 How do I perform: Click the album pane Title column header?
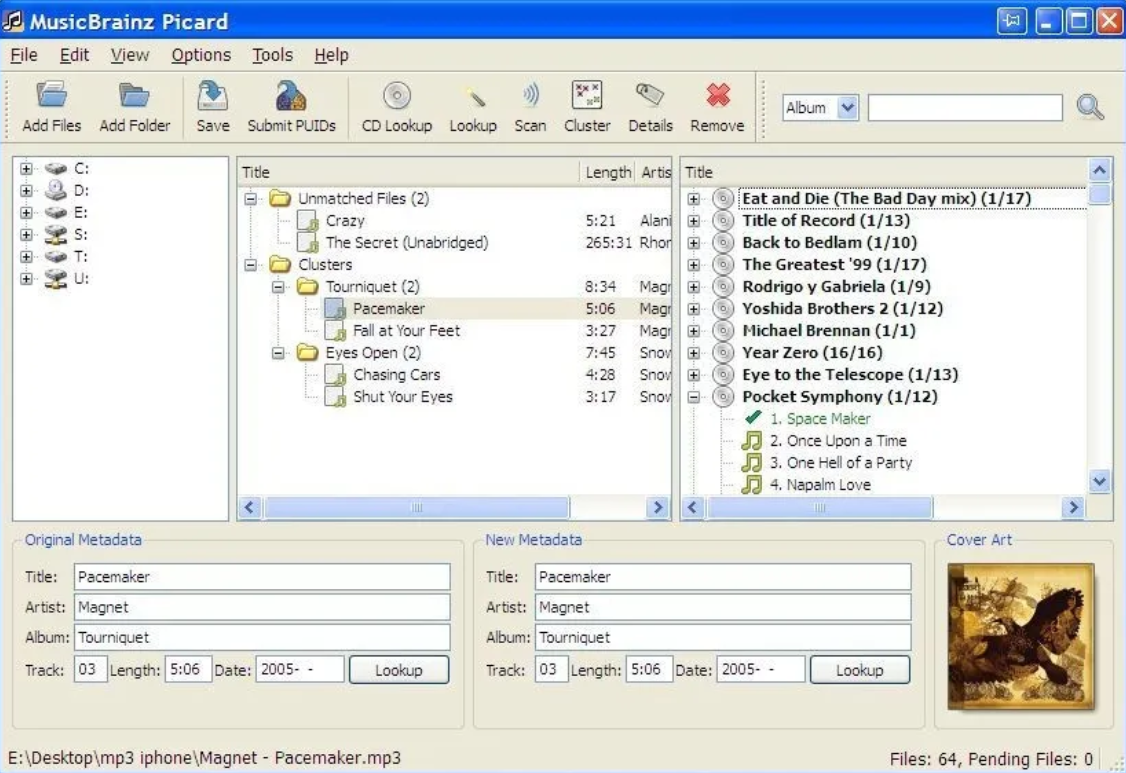point(885,172)
